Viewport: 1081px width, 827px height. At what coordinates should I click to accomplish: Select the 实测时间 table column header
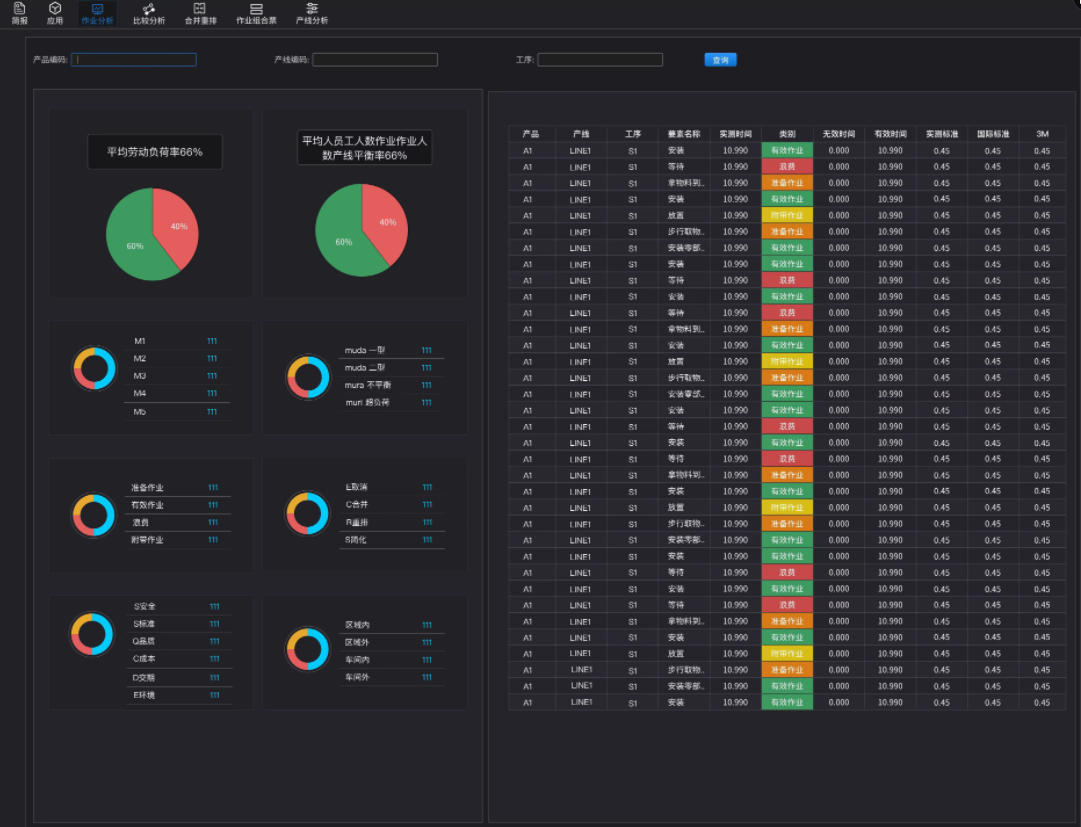735,134
